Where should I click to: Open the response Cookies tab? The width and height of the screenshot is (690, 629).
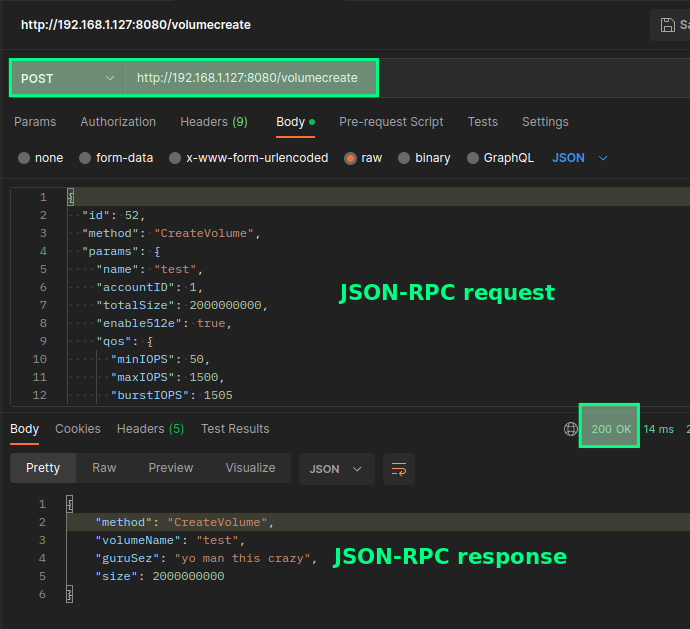78,429
